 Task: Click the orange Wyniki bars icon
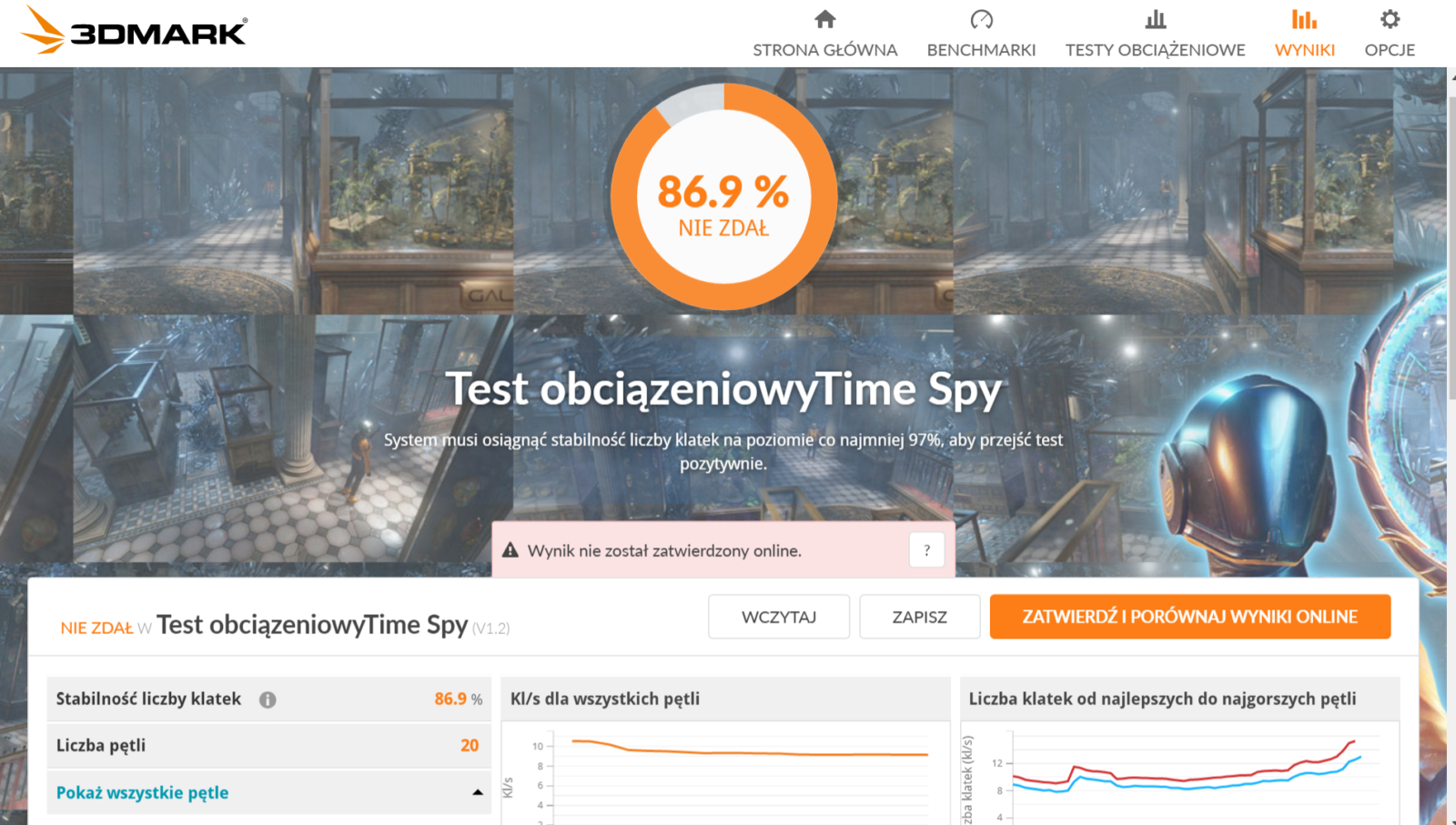[1304, 19]
